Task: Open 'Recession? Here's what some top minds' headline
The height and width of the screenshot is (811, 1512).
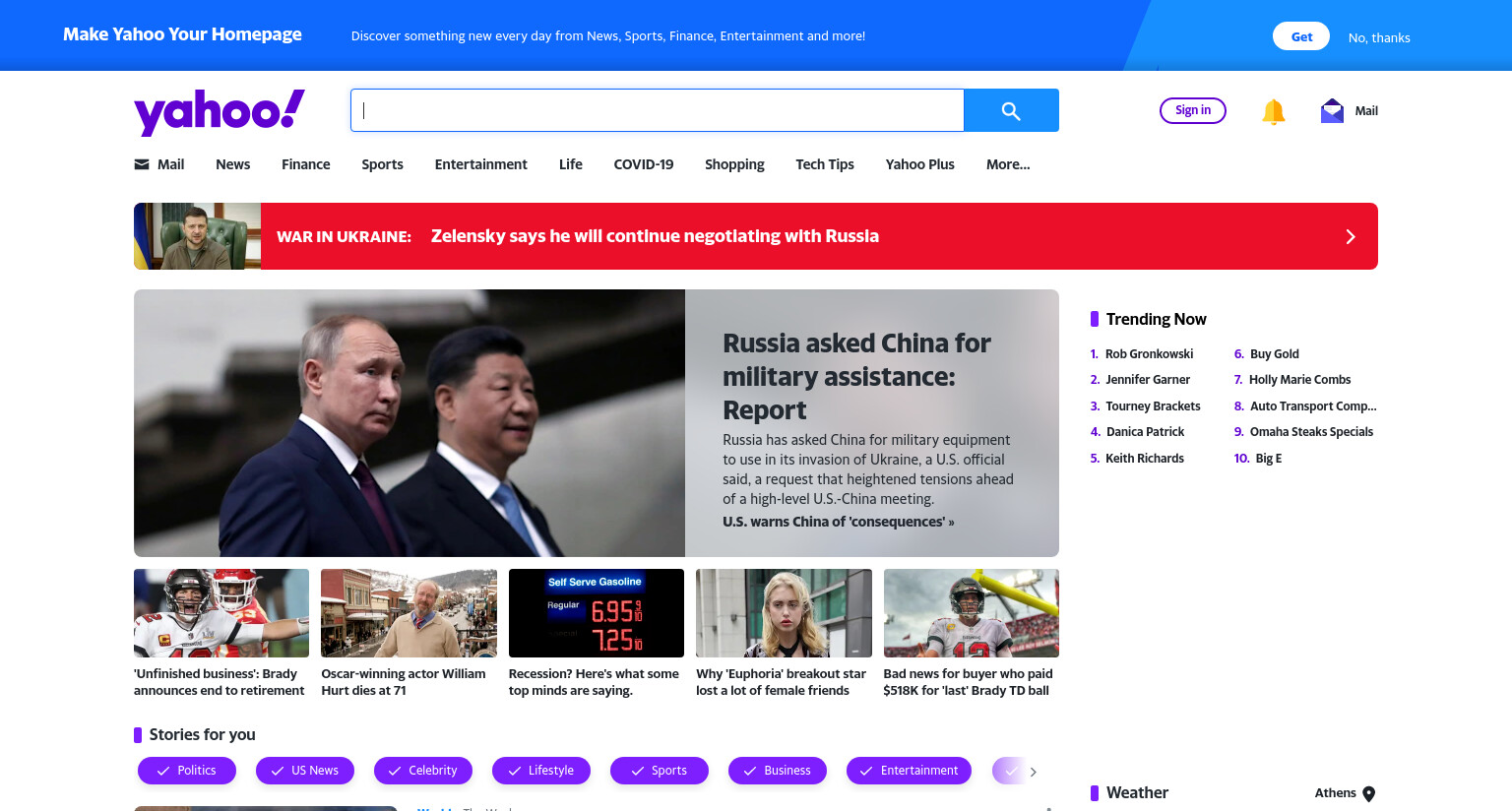Action: pos(594,682)
